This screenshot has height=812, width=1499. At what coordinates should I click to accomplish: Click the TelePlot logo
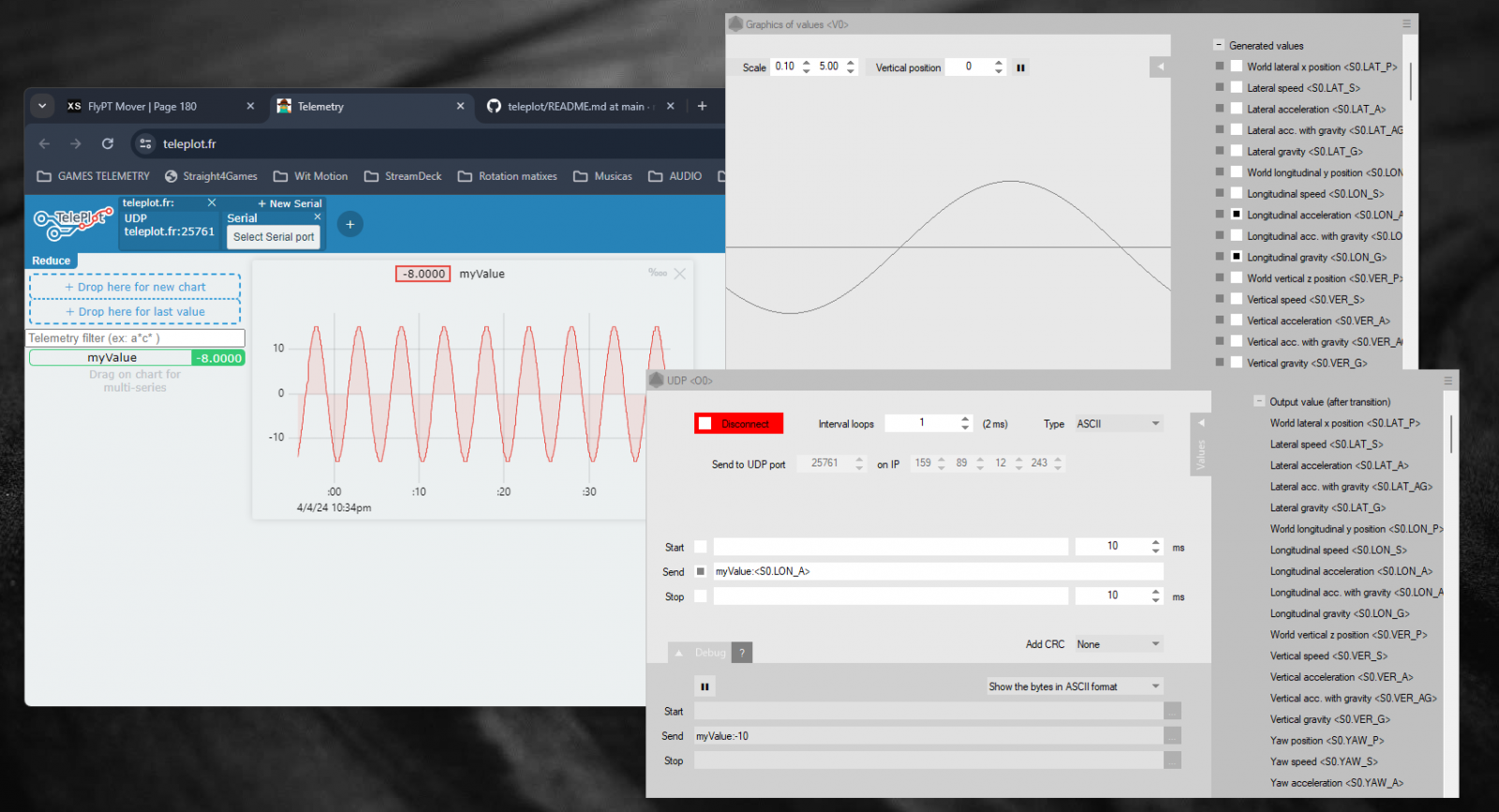coord(72,223)
